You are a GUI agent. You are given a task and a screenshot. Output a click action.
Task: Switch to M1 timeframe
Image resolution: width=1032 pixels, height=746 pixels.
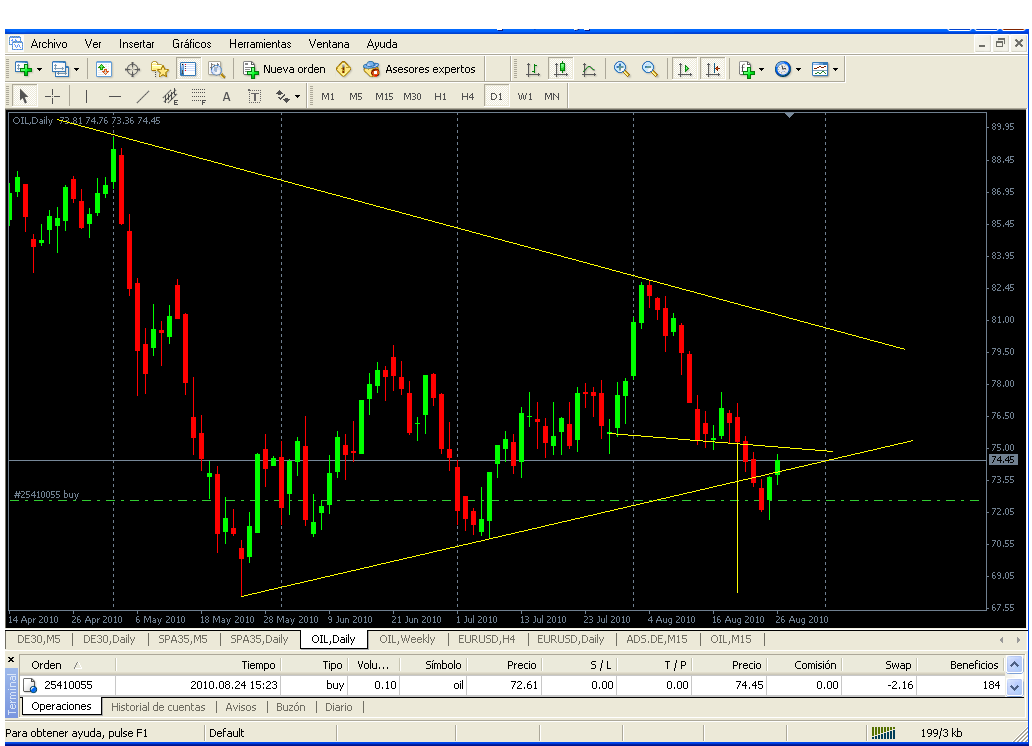point(328,97)
